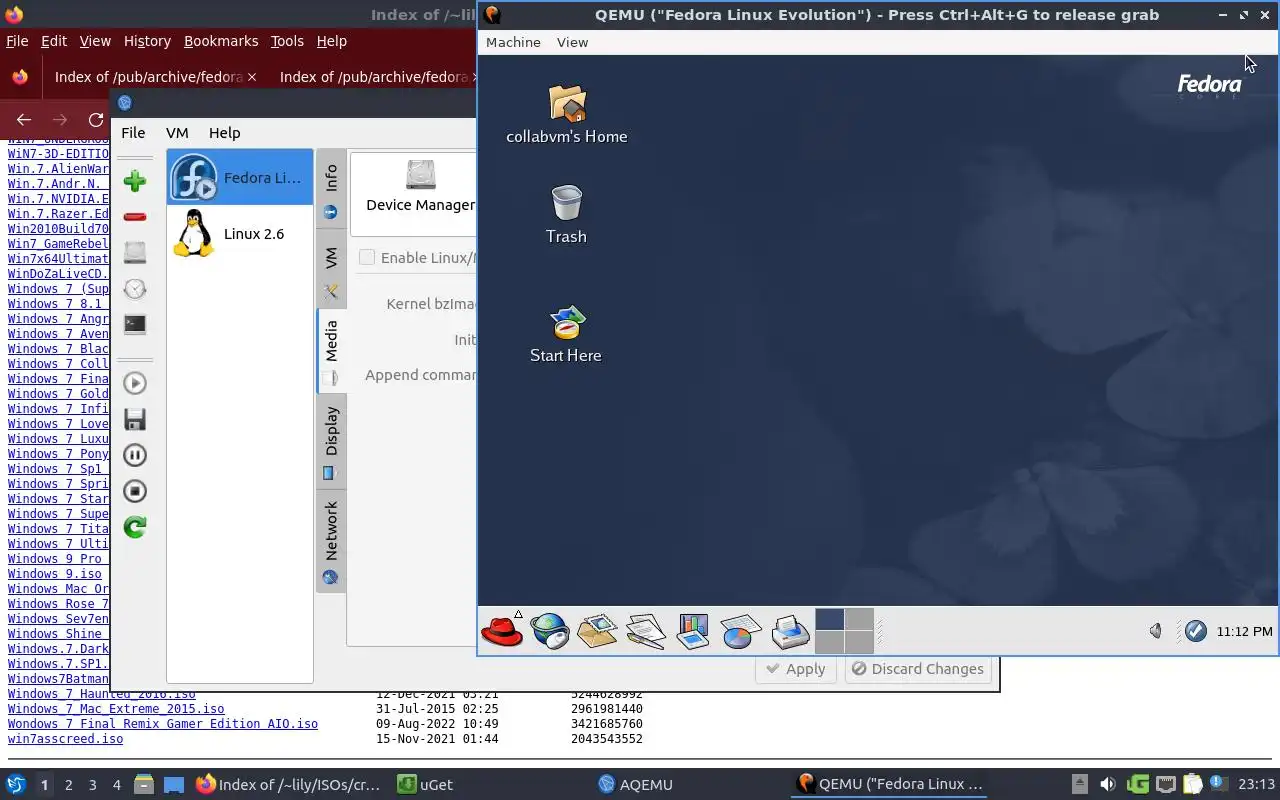Image resolution: width=1280 pixels, height=800 pixels.
Task: Click the show desktop icon on the taskbar
Action: 174,784
